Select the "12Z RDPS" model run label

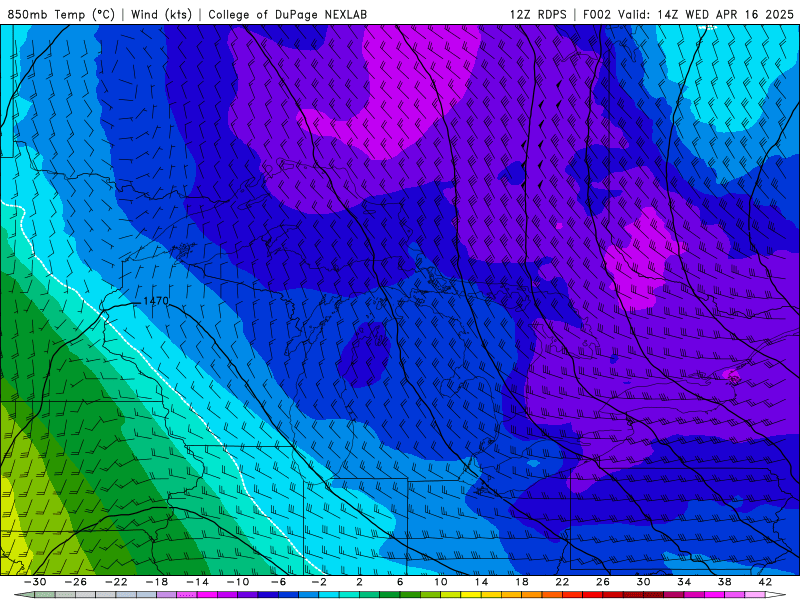(538, 14)
